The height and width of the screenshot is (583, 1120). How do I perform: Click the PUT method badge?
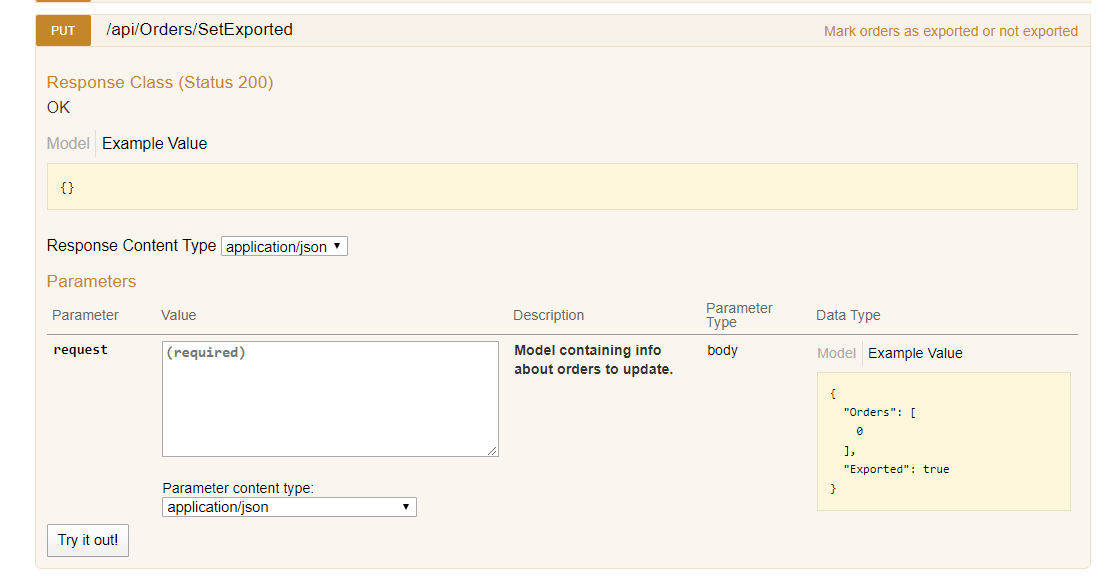coord(63,31)
